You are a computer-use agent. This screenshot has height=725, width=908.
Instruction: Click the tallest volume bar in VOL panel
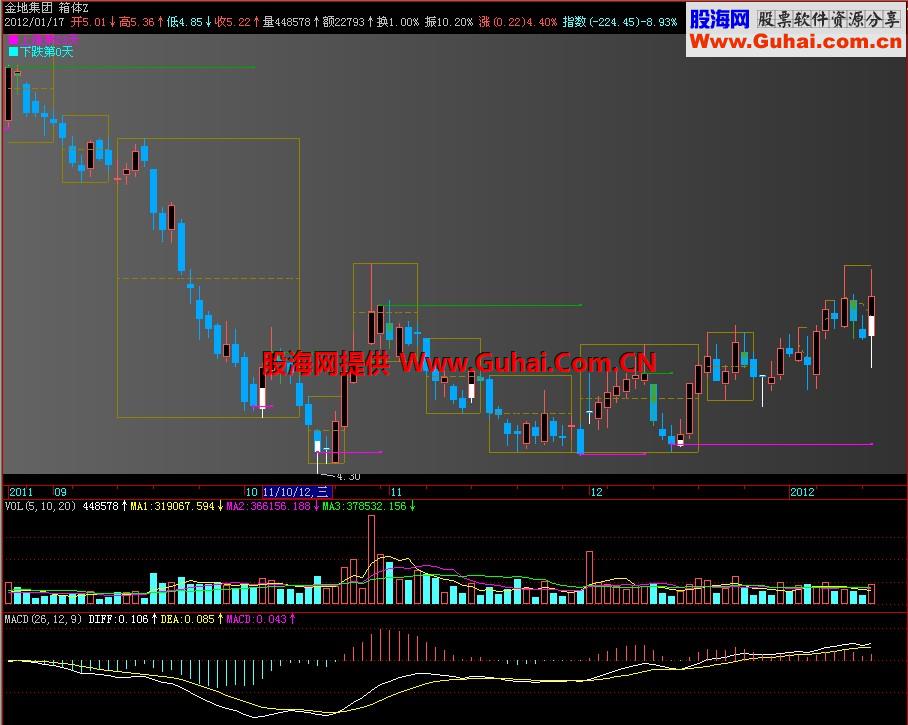click(x=371, y=560)
